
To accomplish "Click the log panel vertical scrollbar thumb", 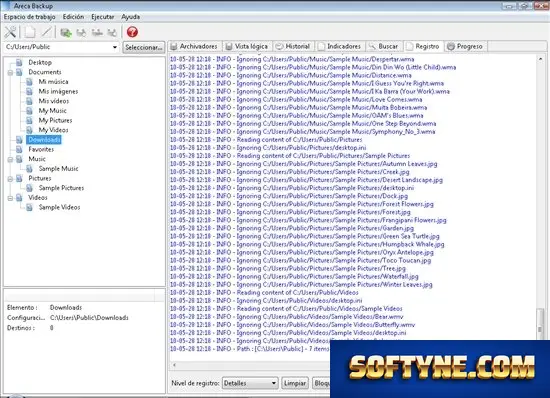I will (x=540, y=324).
